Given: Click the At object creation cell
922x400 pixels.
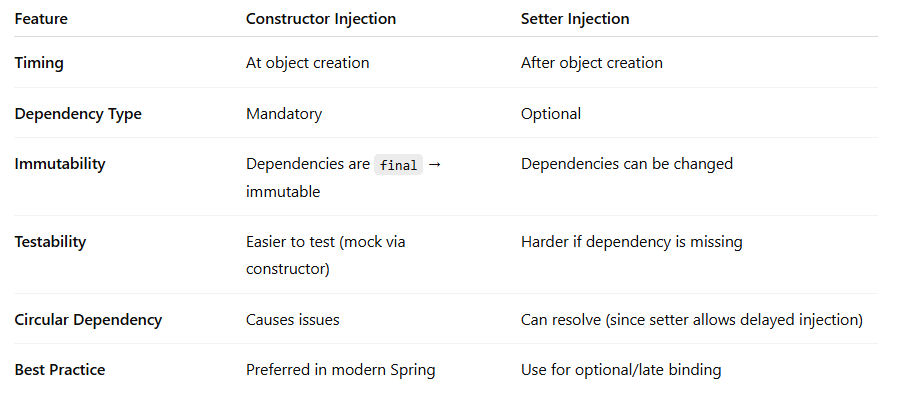Looking at the screenshot, I should (308, 63).
